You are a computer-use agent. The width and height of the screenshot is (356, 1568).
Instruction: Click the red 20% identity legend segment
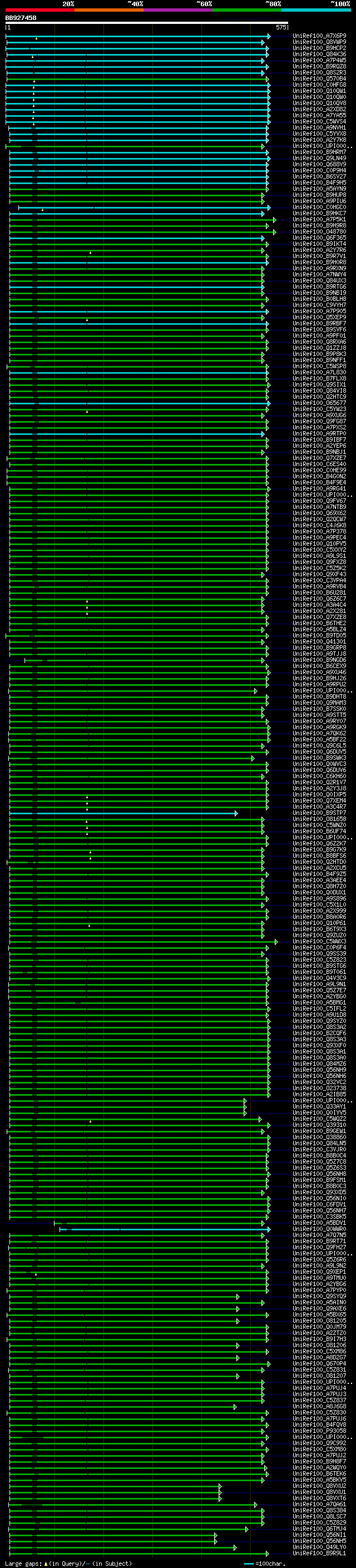coord(39,10)
